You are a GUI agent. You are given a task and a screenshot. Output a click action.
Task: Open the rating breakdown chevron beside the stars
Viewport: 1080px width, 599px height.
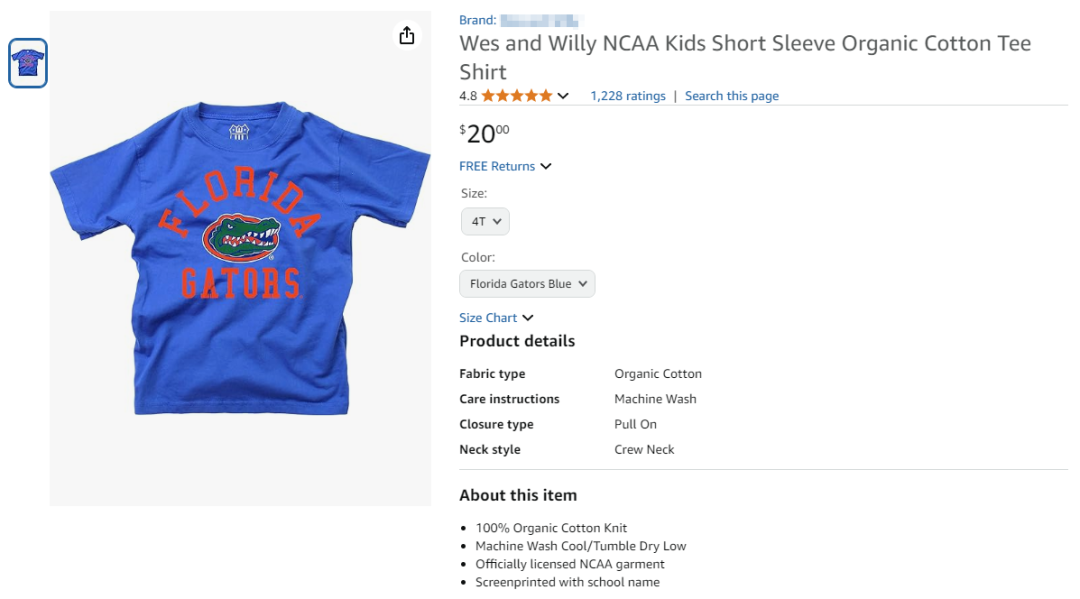coord(563,96)
